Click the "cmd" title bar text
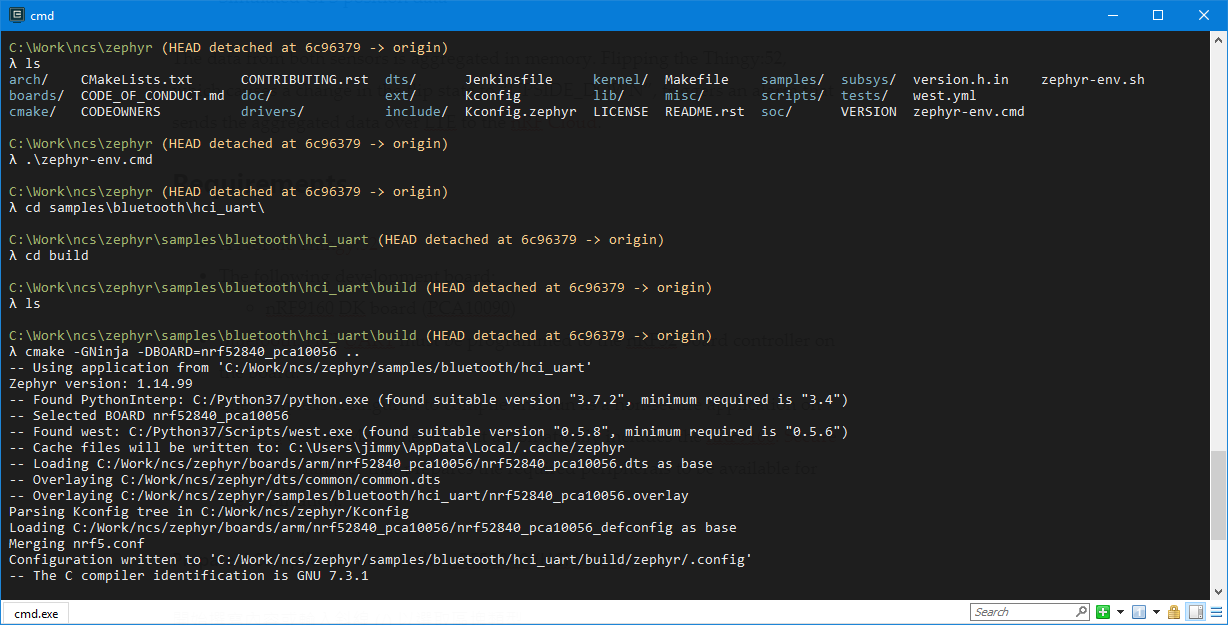Screen dimensions: 1228x625 coord(42,15)
